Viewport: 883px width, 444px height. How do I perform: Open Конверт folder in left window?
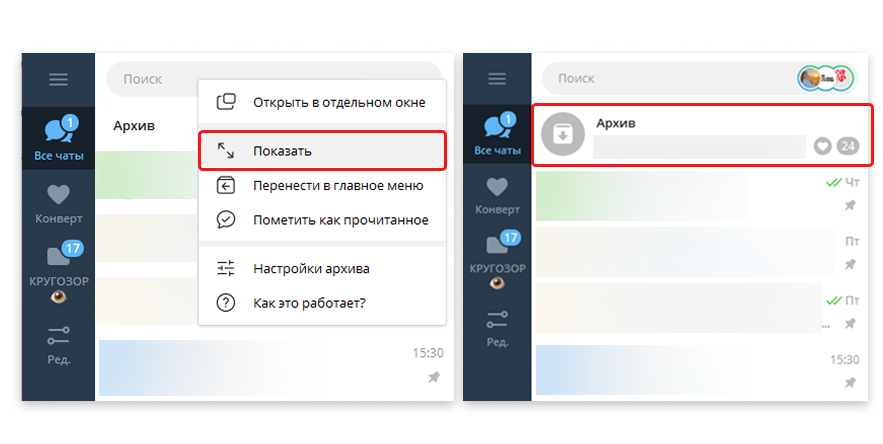click(59, 203)
